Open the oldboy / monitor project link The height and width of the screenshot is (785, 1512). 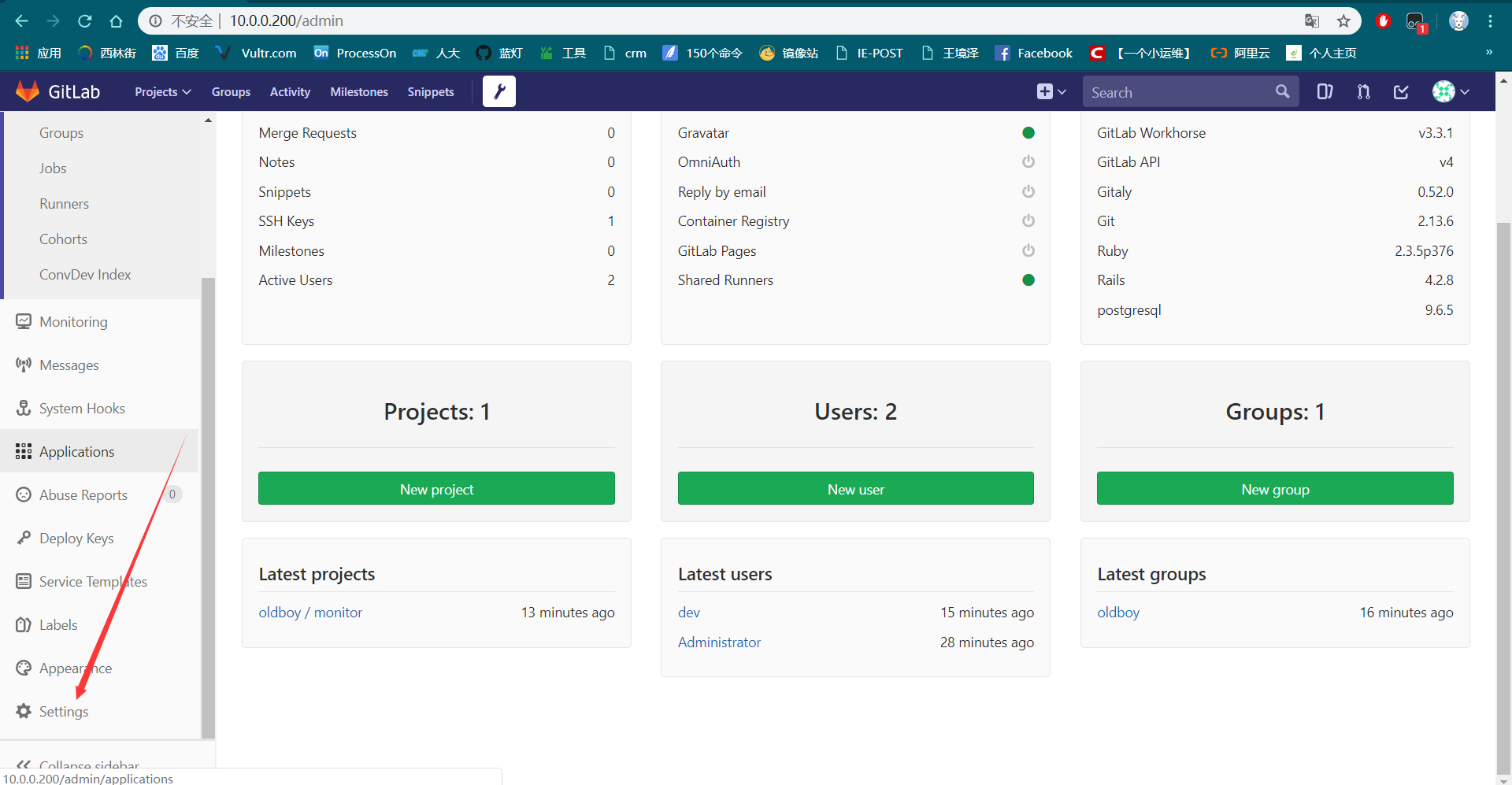310,612
